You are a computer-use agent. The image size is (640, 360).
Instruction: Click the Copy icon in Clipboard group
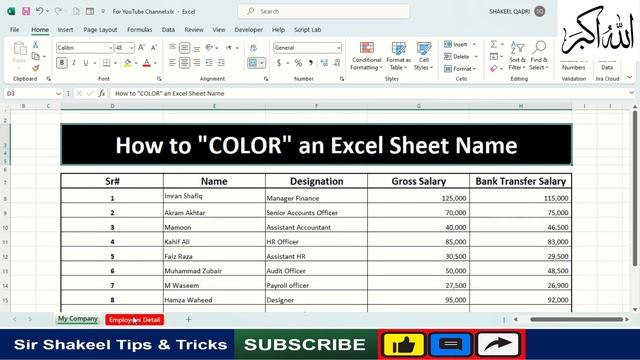coord(36,56)
